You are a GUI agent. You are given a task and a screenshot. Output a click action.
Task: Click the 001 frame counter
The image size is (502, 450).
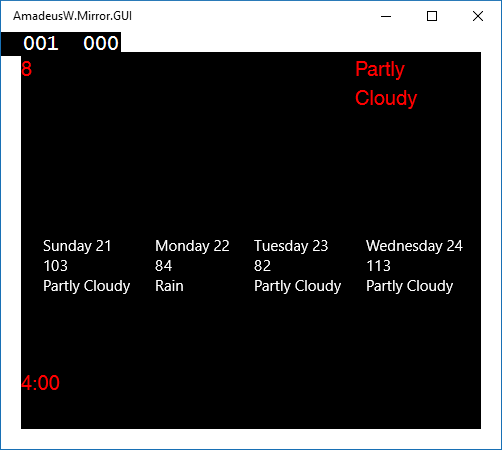[x=41, y=43]
